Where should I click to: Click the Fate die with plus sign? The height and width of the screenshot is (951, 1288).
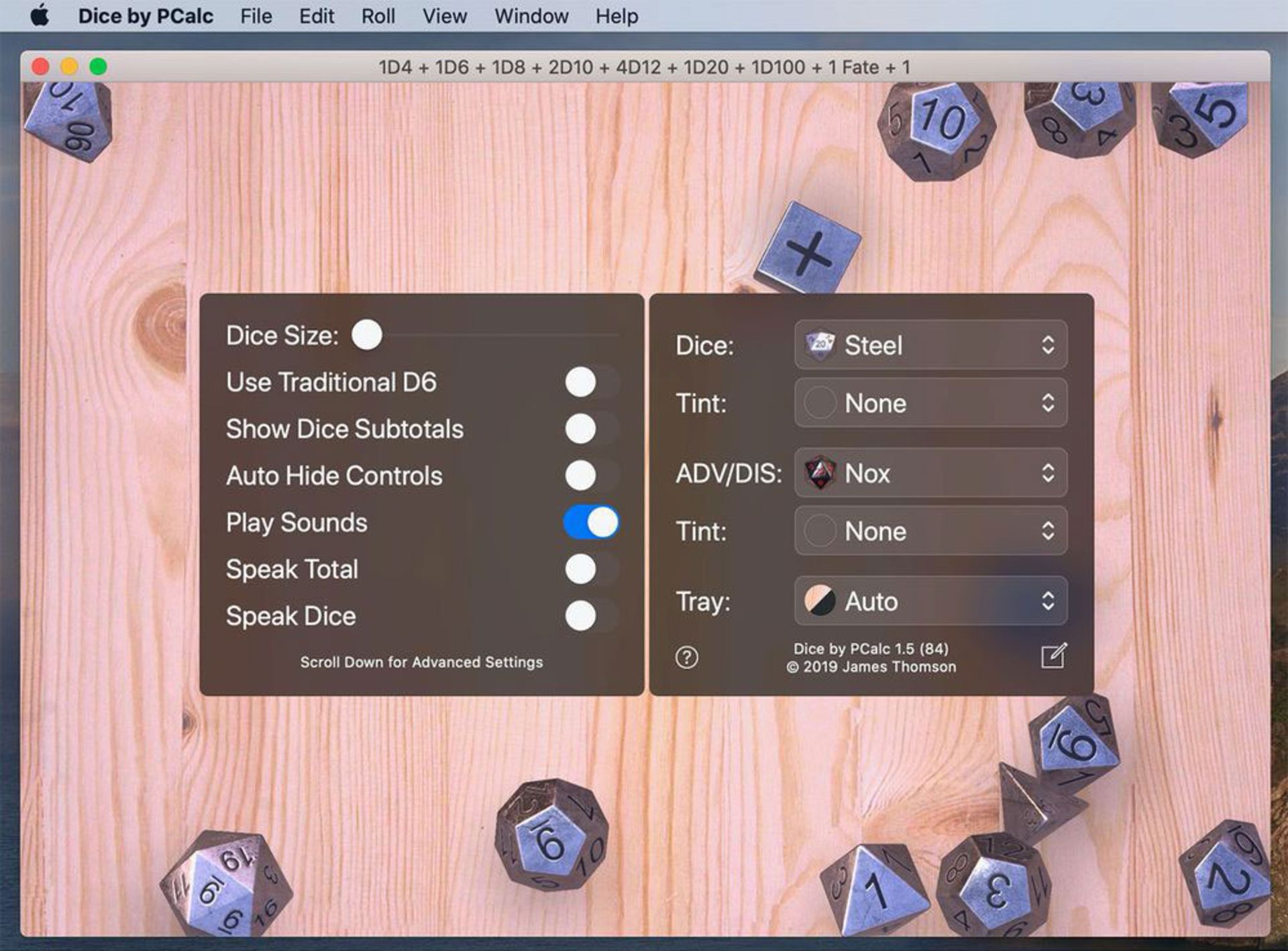pos(808,250)
